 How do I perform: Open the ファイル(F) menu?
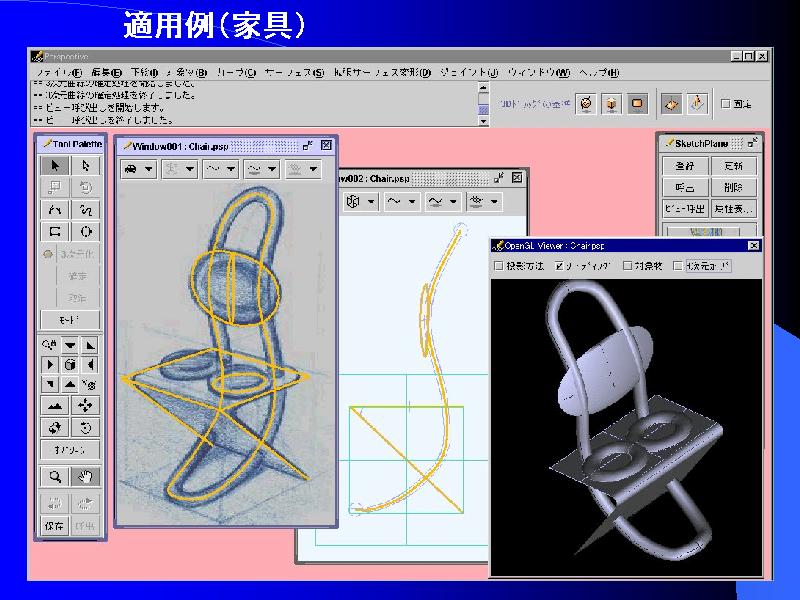[x=60, y=73]
